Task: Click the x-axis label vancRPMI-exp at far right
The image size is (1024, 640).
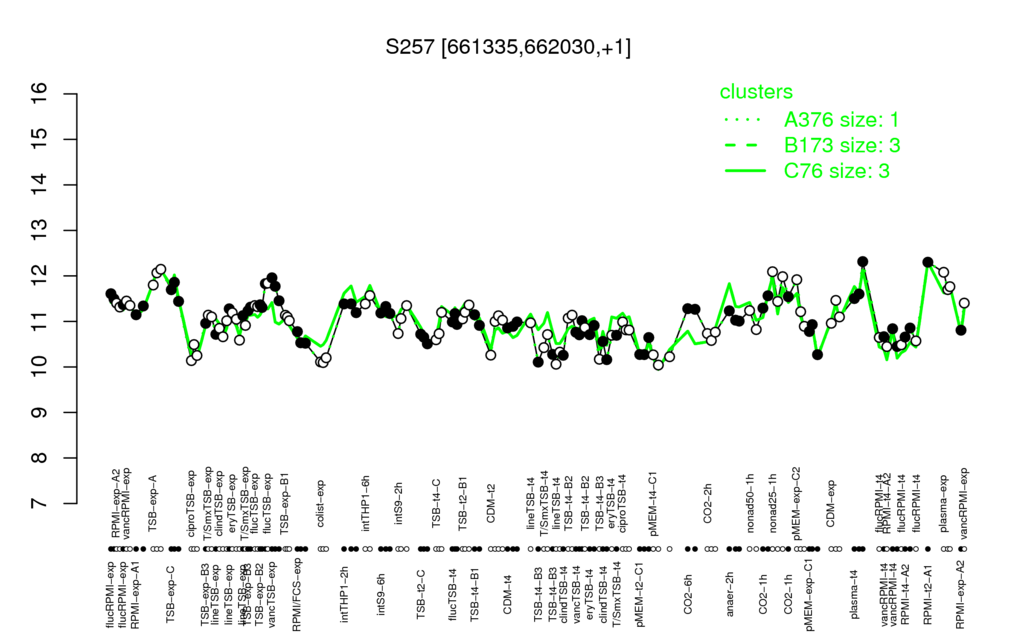Action: click(x=965, y=502)
